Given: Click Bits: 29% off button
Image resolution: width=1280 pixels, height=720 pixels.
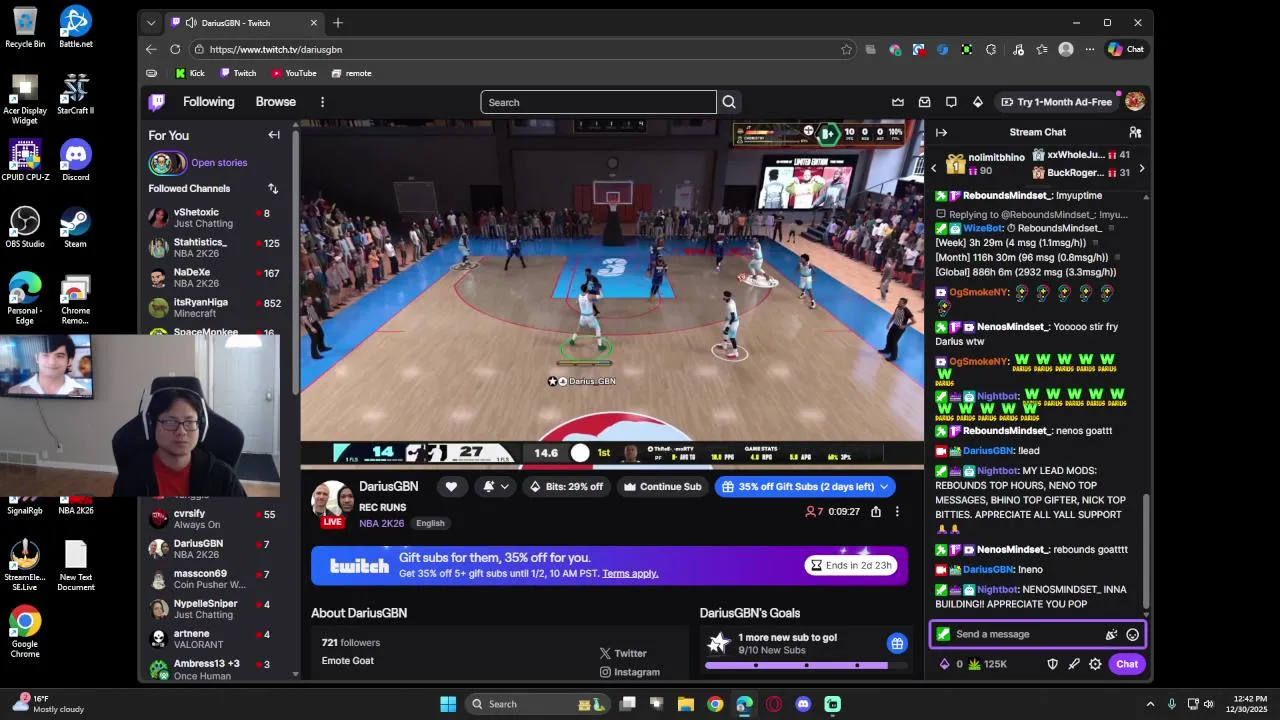Looking at the screenshot, I should click(566, 487).
